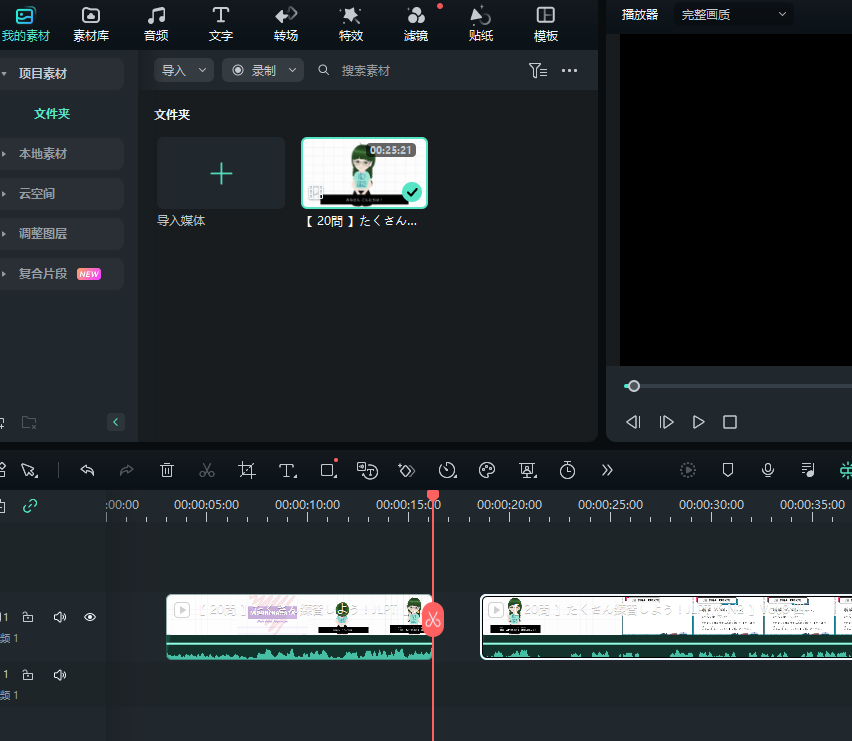Toggle visibility eye on video track 1
The image size is (852, 741).
[90, 618]
